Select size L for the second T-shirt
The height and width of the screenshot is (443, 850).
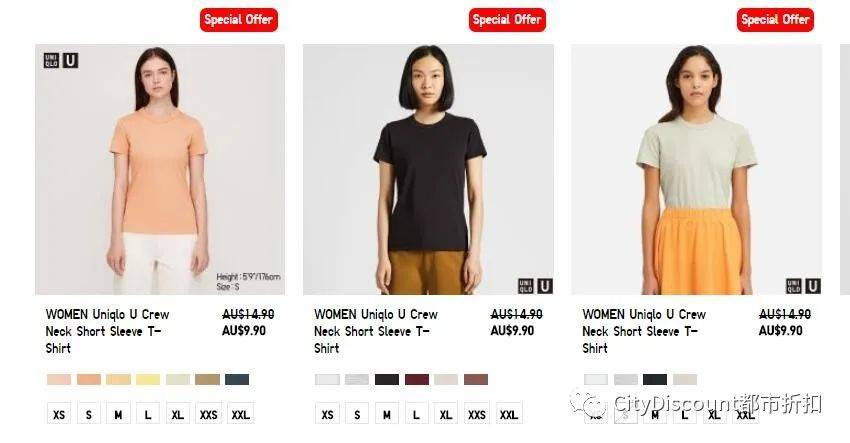pos(416,414)
